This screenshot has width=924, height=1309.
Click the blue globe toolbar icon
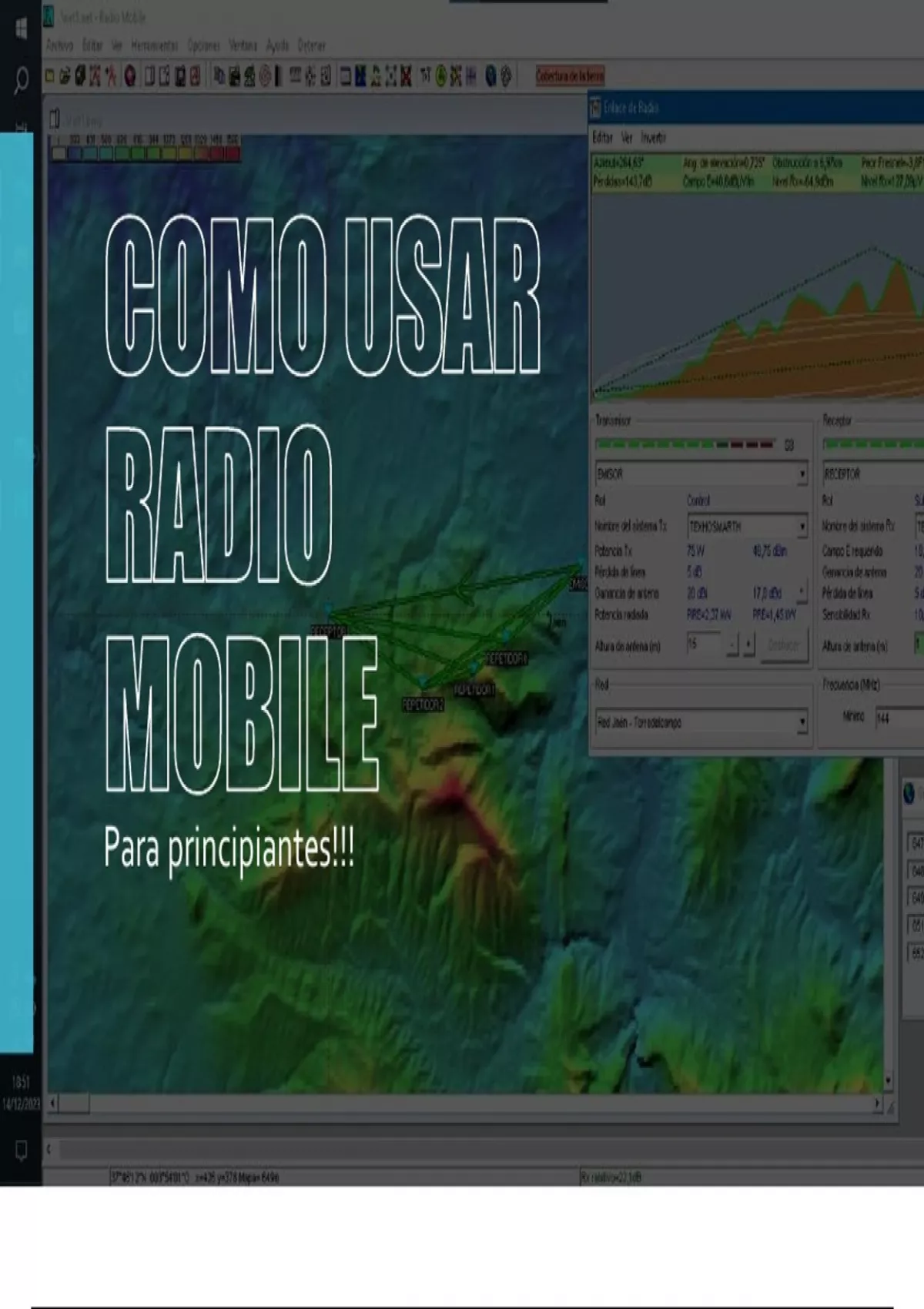click(490, 76)
